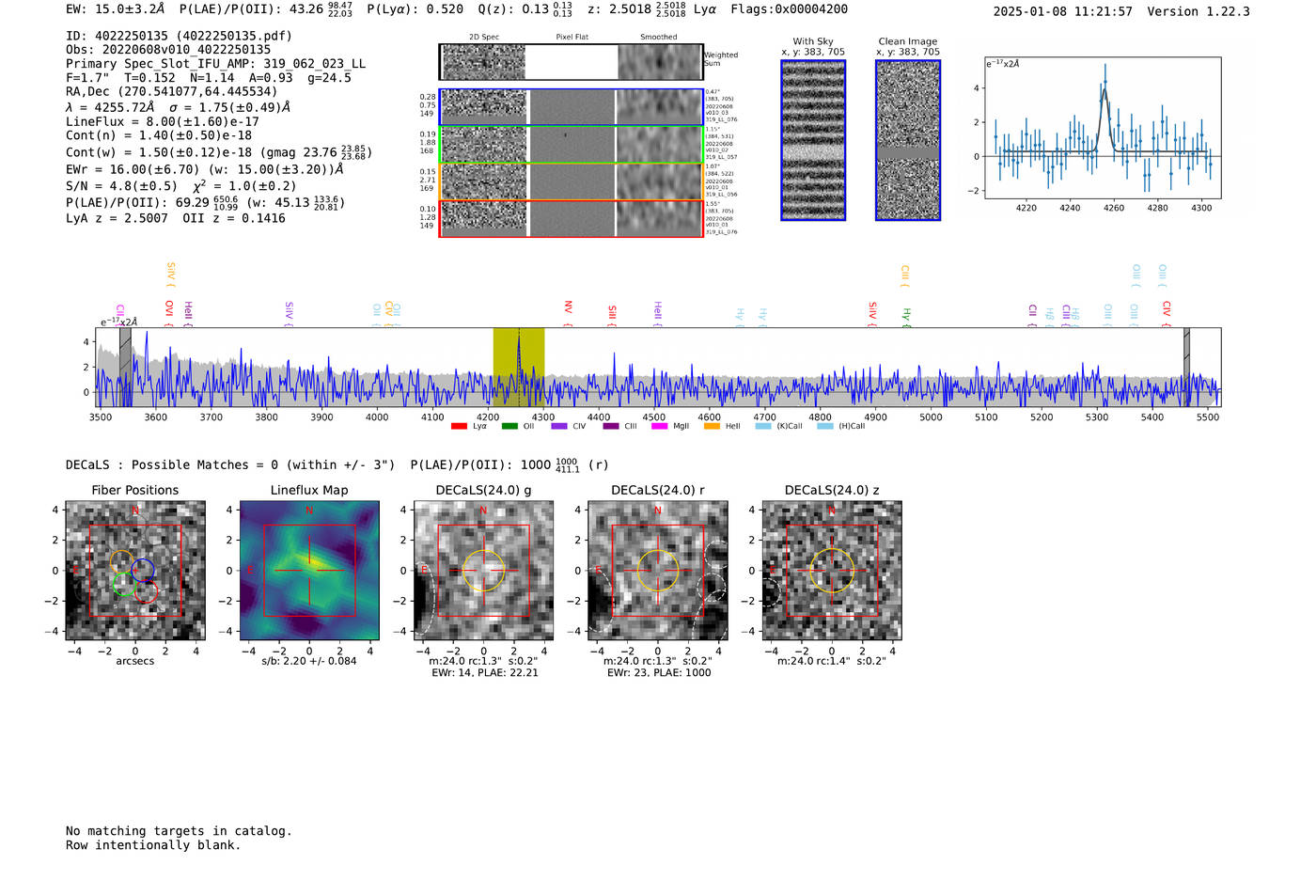
Task: Click the 'EW: 15.0±3.2Å' header value
Action: 116,8
